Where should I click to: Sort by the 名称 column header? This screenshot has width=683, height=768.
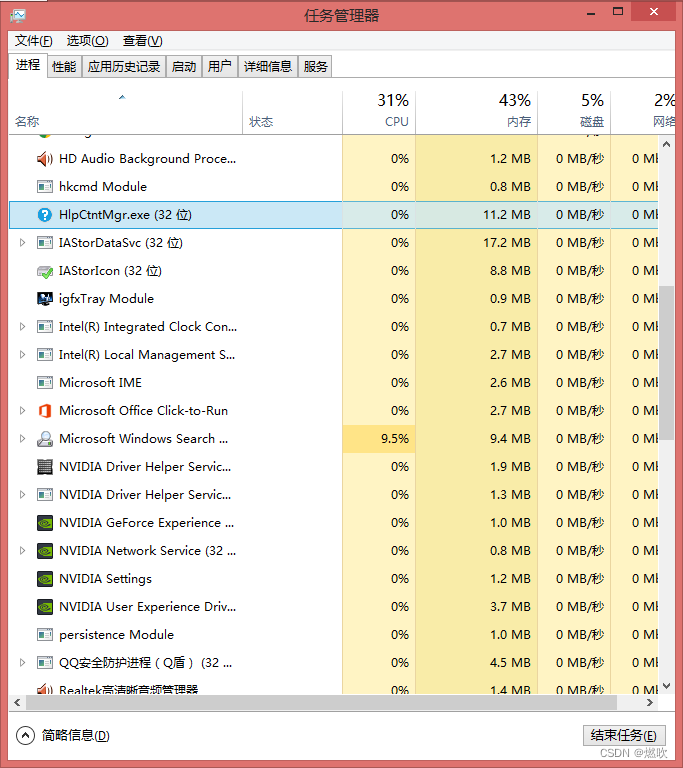point(125,113)
